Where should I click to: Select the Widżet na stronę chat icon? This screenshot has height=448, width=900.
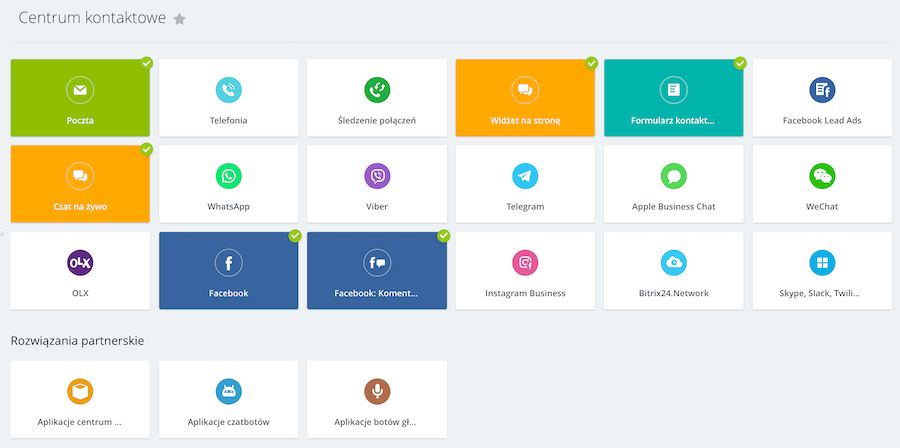525,90
